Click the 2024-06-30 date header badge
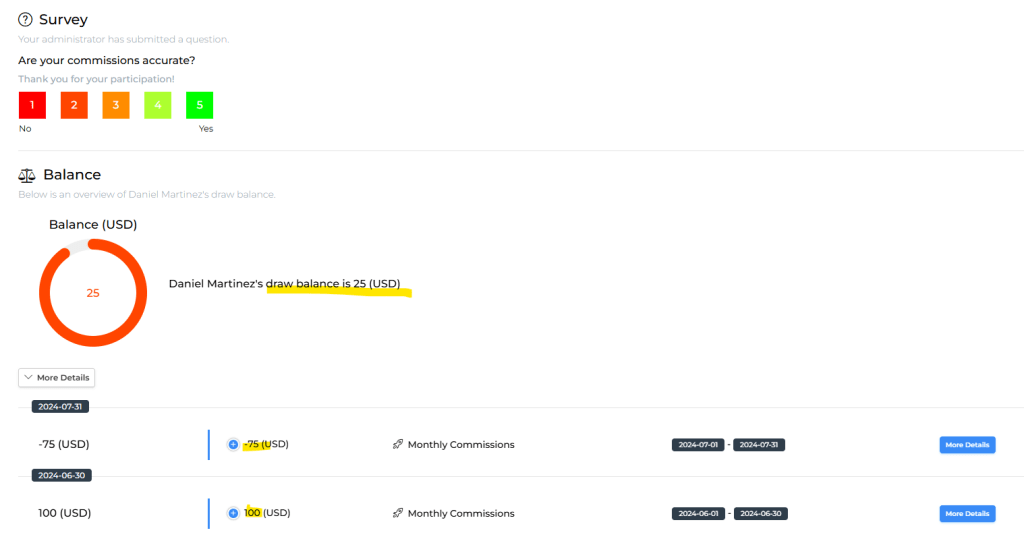 61,475
